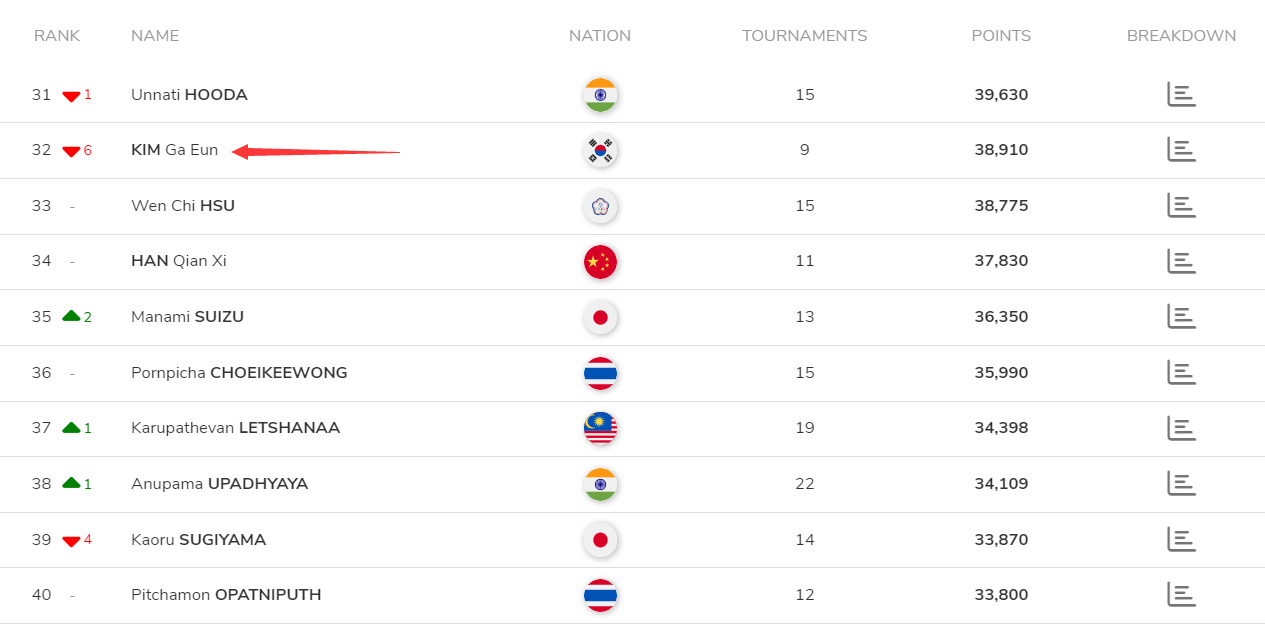Click the China flag in Han's row
This screenshot has width=1265, height=638.
pyautogui.click(x=600, y=262)
